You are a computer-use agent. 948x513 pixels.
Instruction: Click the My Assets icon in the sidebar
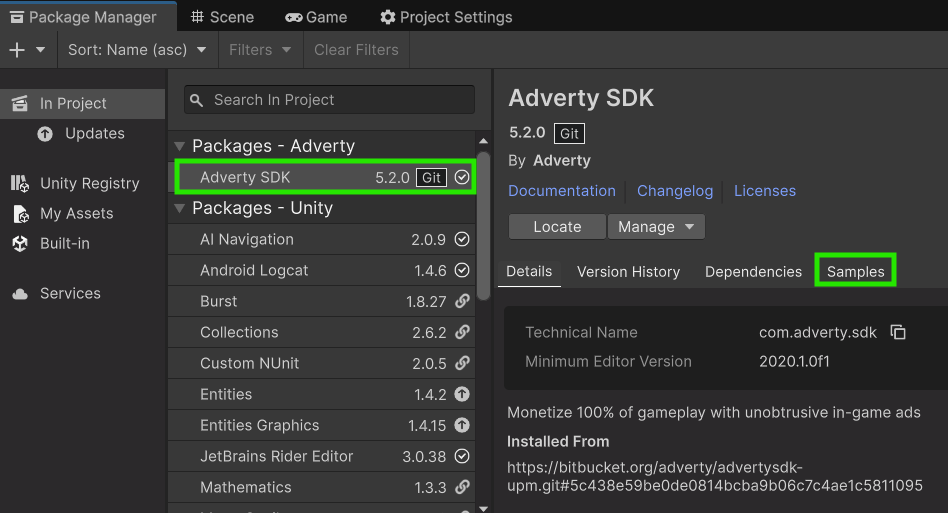(20, 214)
